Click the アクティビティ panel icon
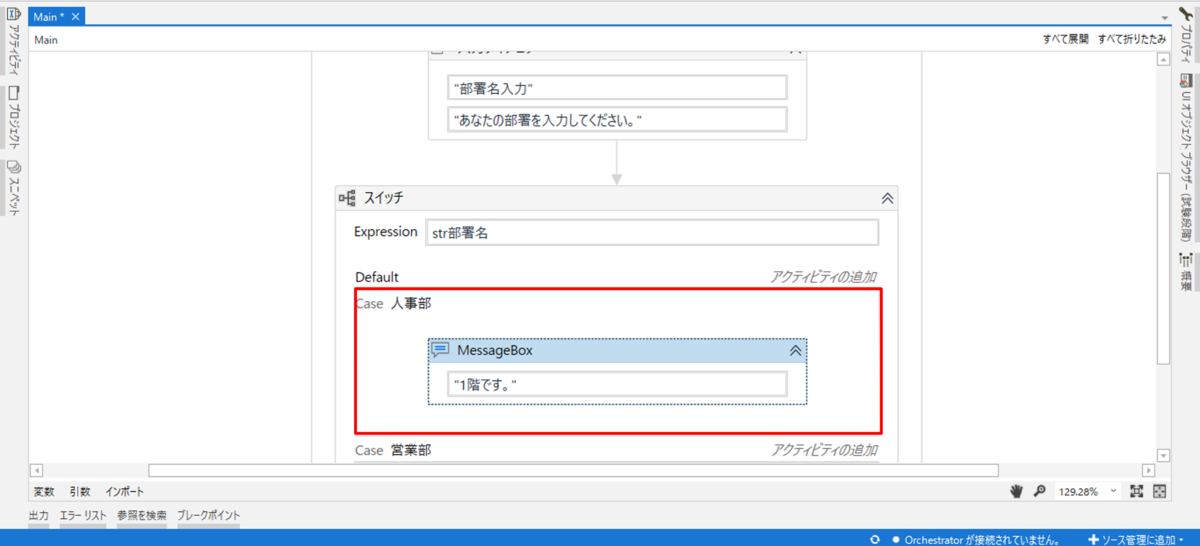Screen dimensions: 1200x546 click(14, 14)
